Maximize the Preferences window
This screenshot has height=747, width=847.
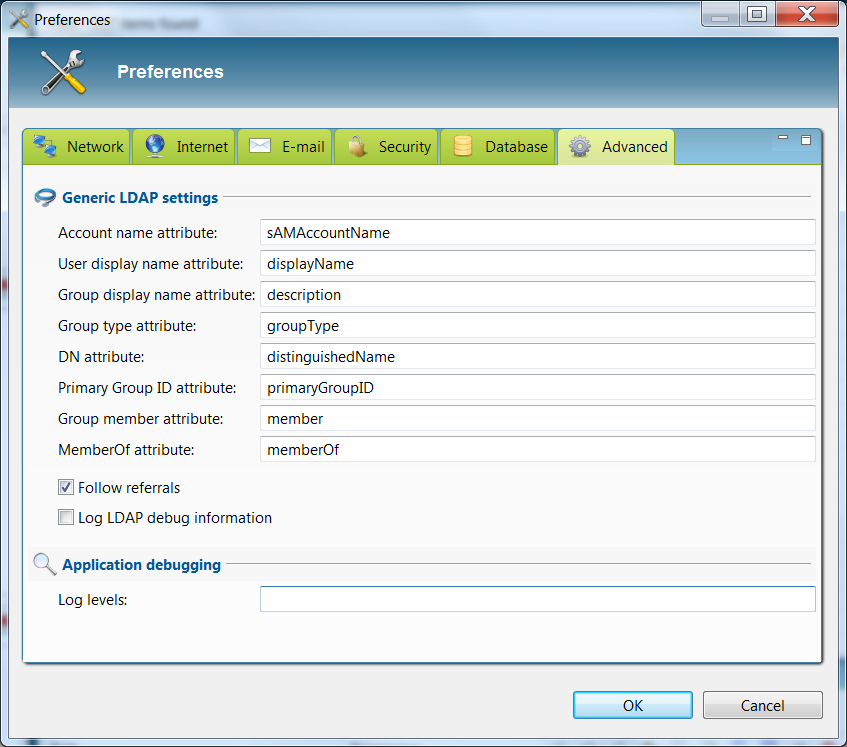757,14
